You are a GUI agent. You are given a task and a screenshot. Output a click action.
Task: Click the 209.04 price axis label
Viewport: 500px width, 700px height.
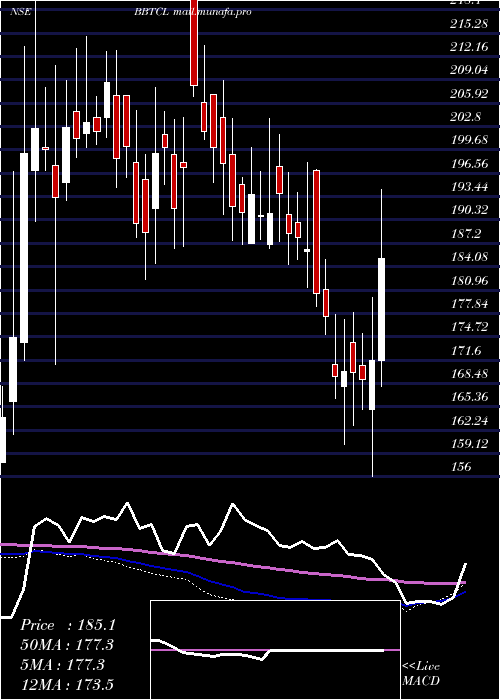pyautogui.click(x=469, y=70)
